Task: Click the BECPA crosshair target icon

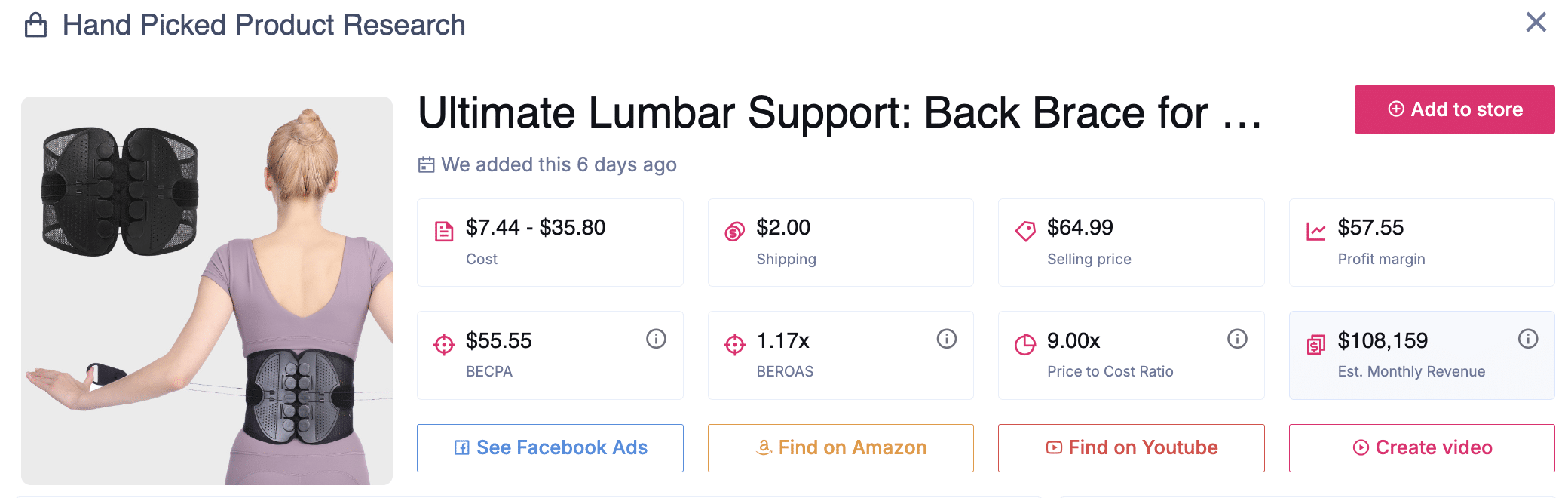Action: click(444, 345)
